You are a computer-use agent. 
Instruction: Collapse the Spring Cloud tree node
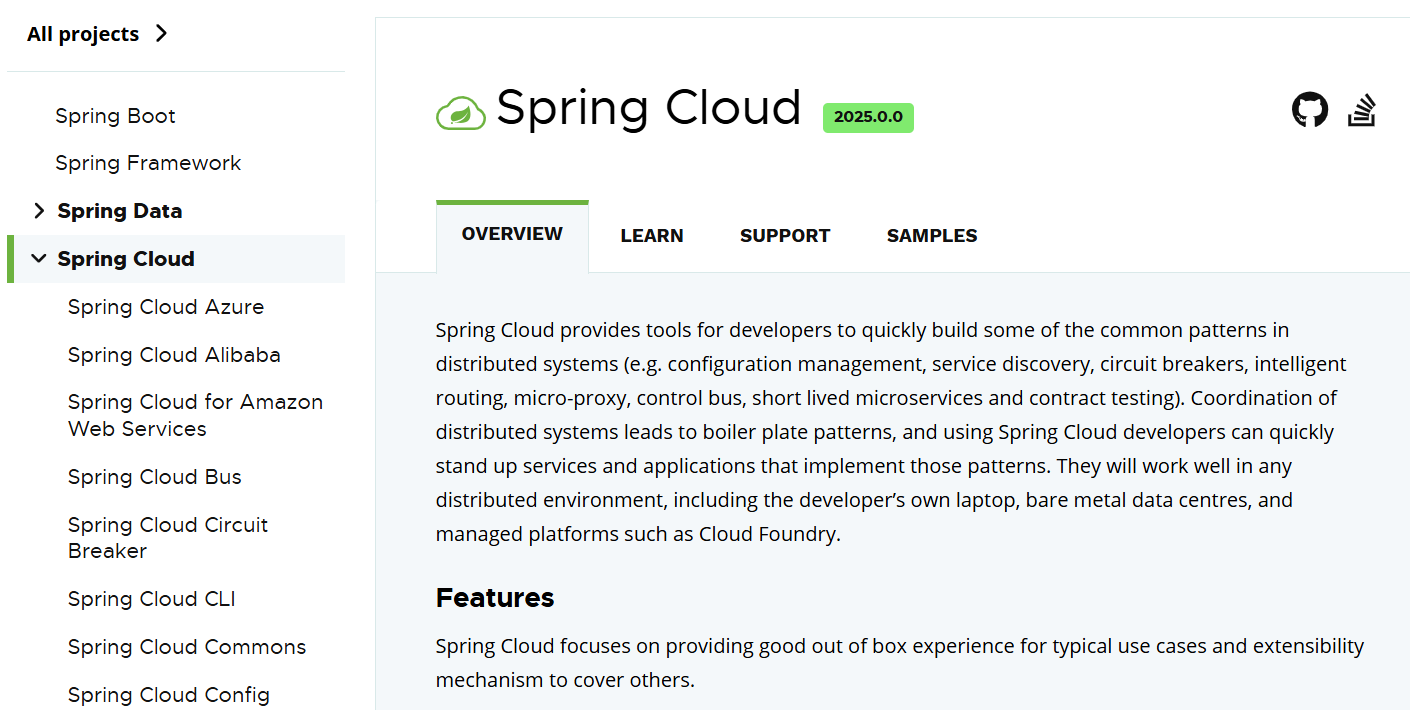click(x=39, y=259)
